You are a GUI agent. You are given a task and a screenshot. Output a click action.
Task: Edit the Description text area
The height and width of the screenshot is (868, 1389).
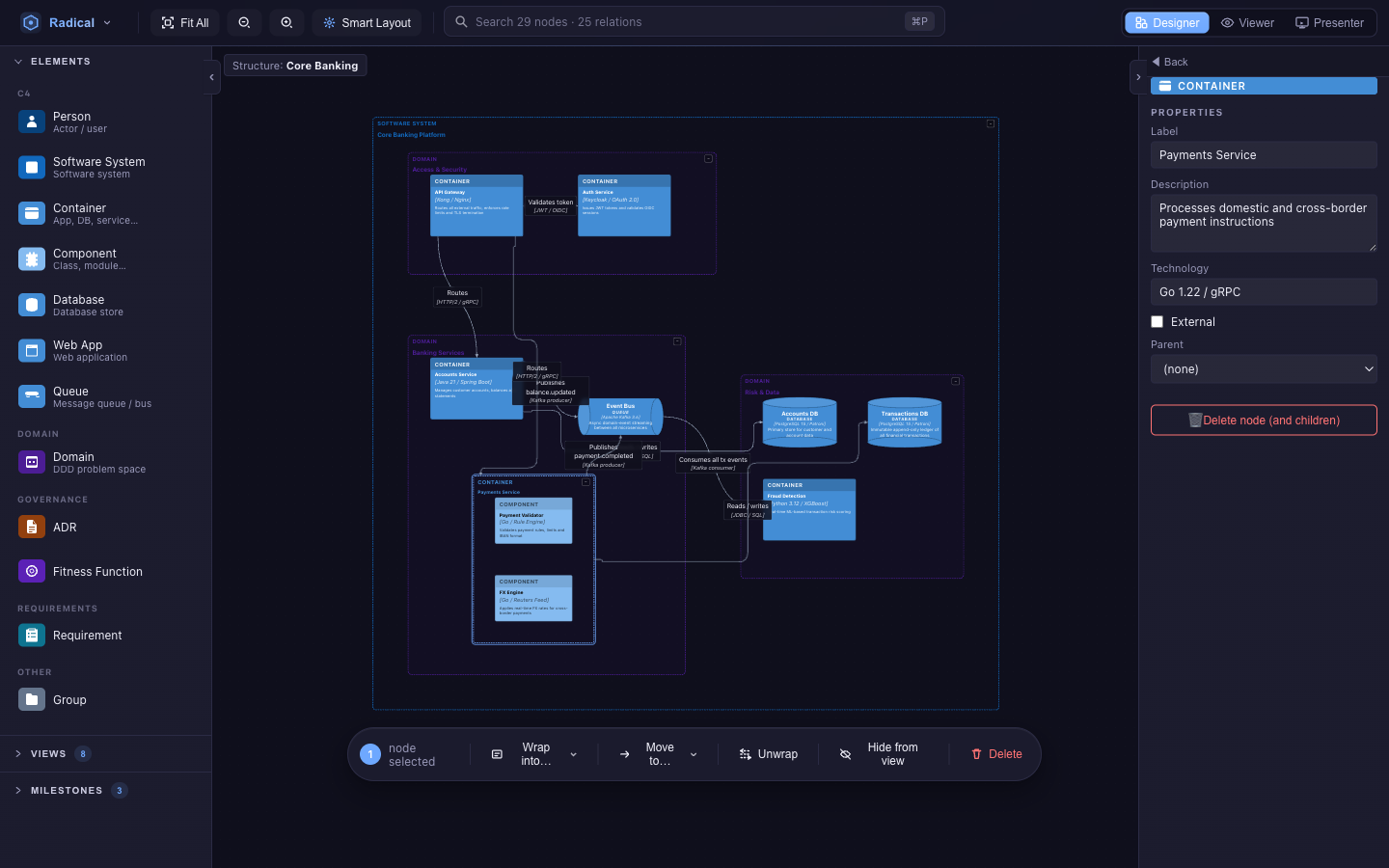[x=1264, y=224]
